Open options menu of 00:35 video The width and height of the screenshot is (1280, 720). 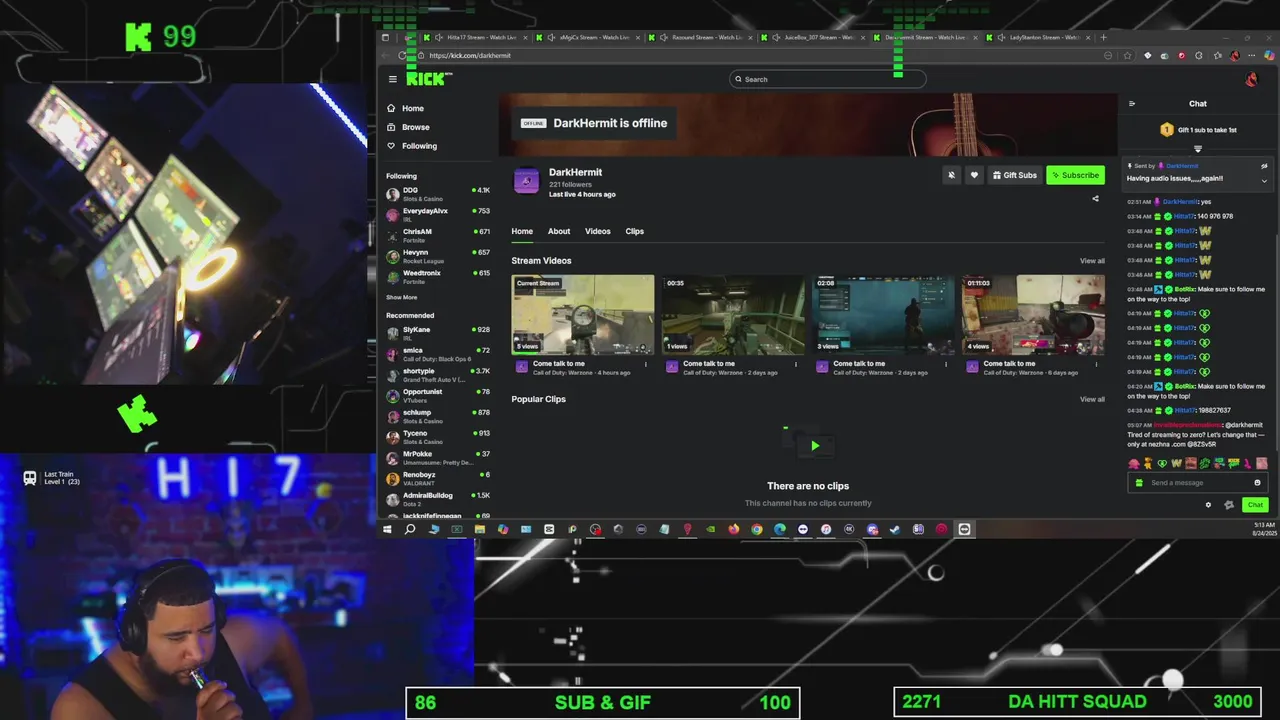pos(796,364)
